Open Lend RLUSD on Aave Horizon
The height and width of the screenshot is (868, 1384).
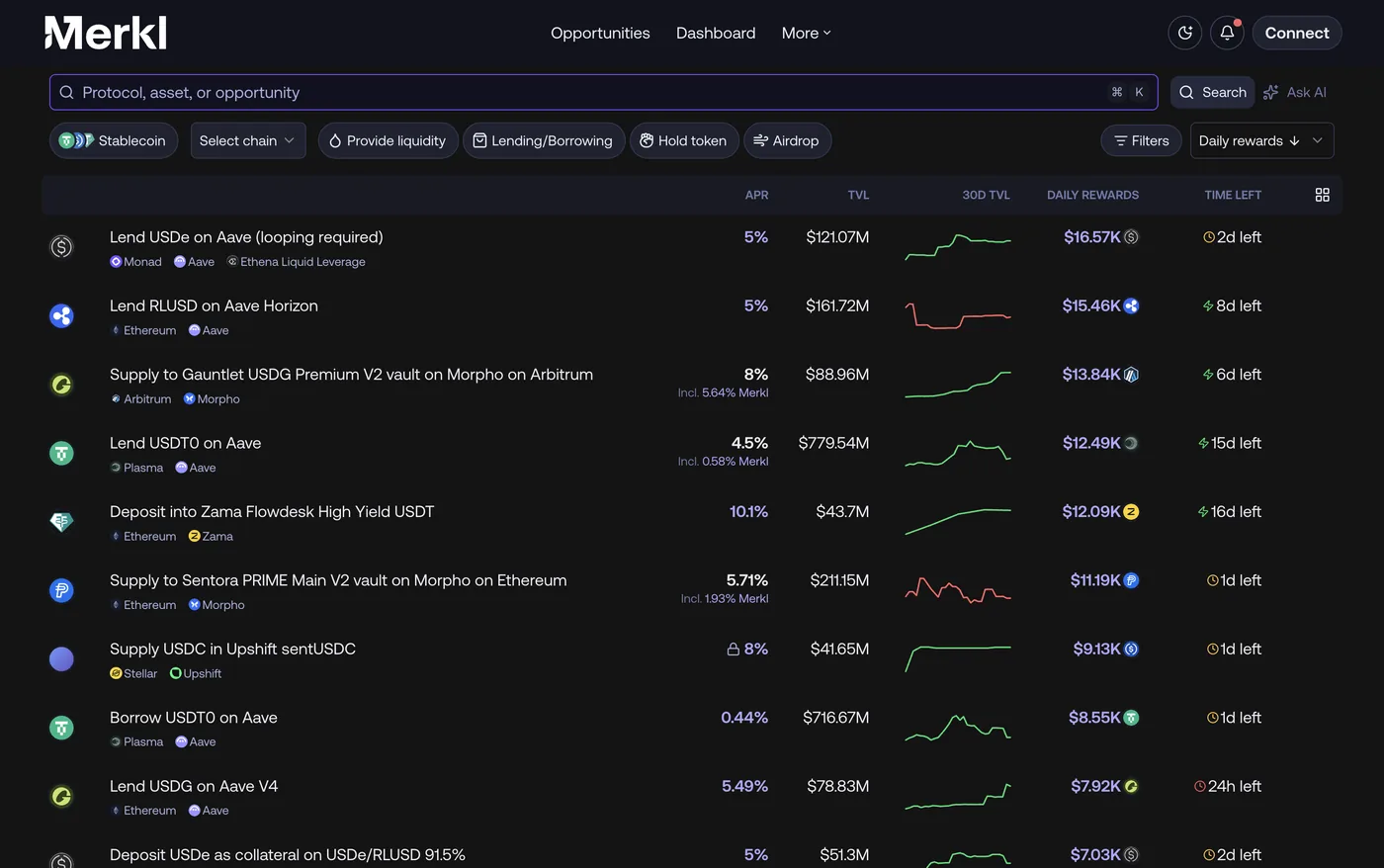click(x=214, y=305)
